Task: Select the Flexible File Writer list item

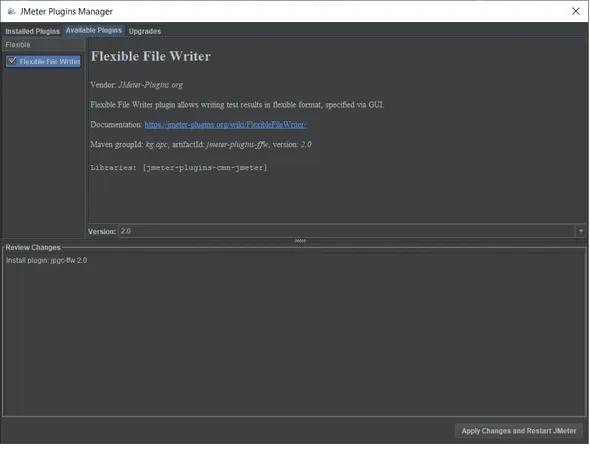Action: tap(43, 61)
